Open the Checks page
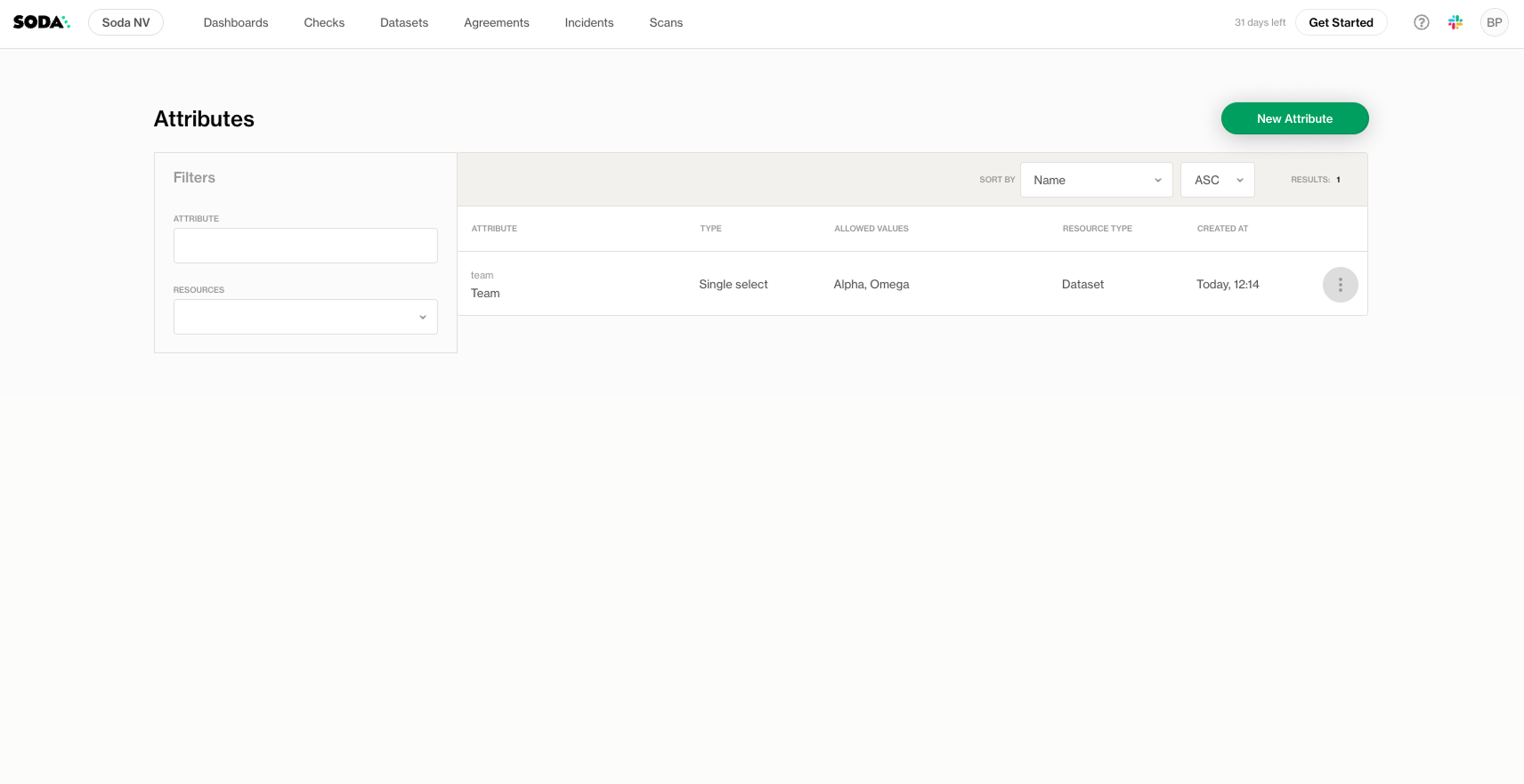 pyautogui.click(x=324, y=22)
